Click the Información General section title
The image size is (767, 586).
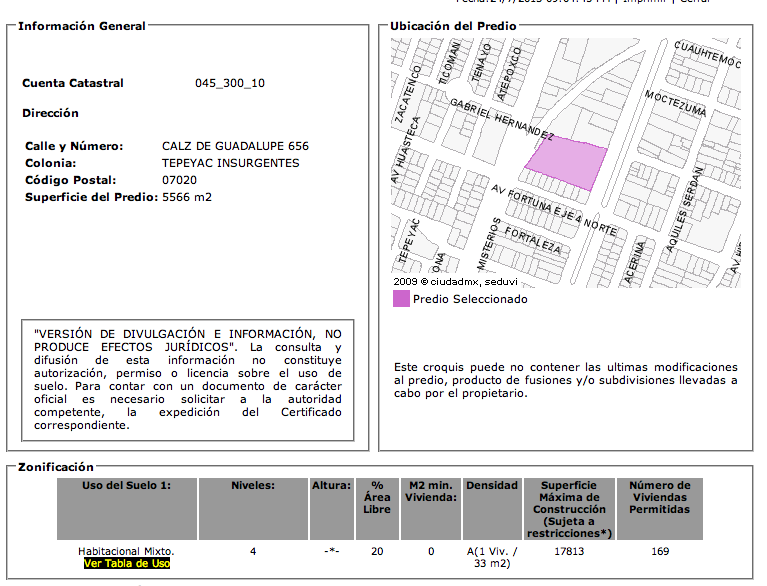82,26
